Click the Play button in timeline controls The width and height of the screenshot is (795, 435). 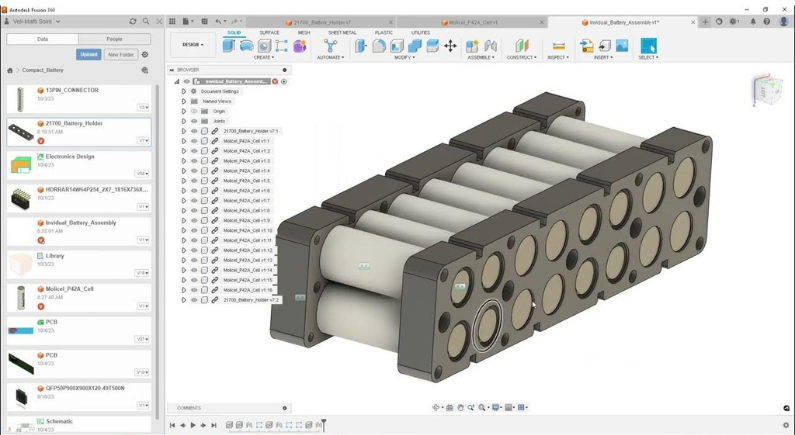[193, 425]
